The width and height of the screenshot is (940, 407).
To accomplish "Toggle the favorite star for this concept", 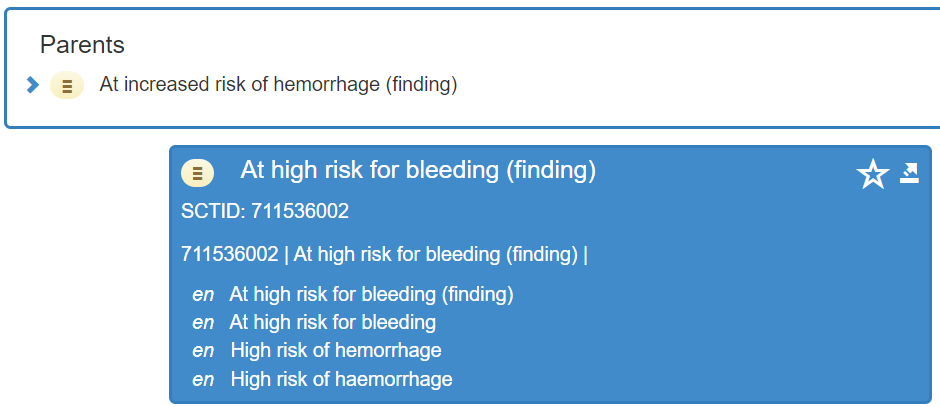I will (872, 174).
